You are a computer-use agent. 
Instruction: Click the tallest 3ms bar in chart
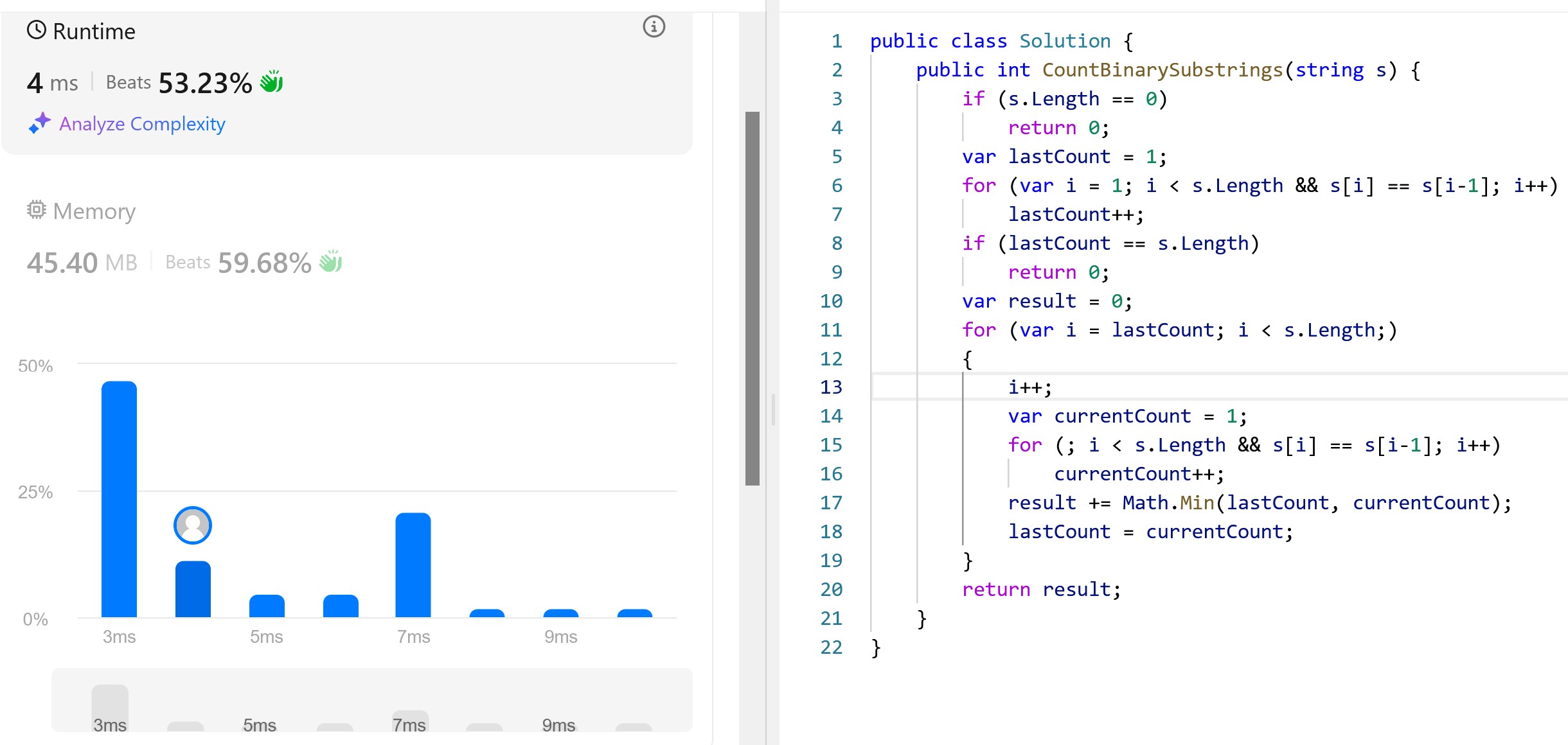pos(120,499)
